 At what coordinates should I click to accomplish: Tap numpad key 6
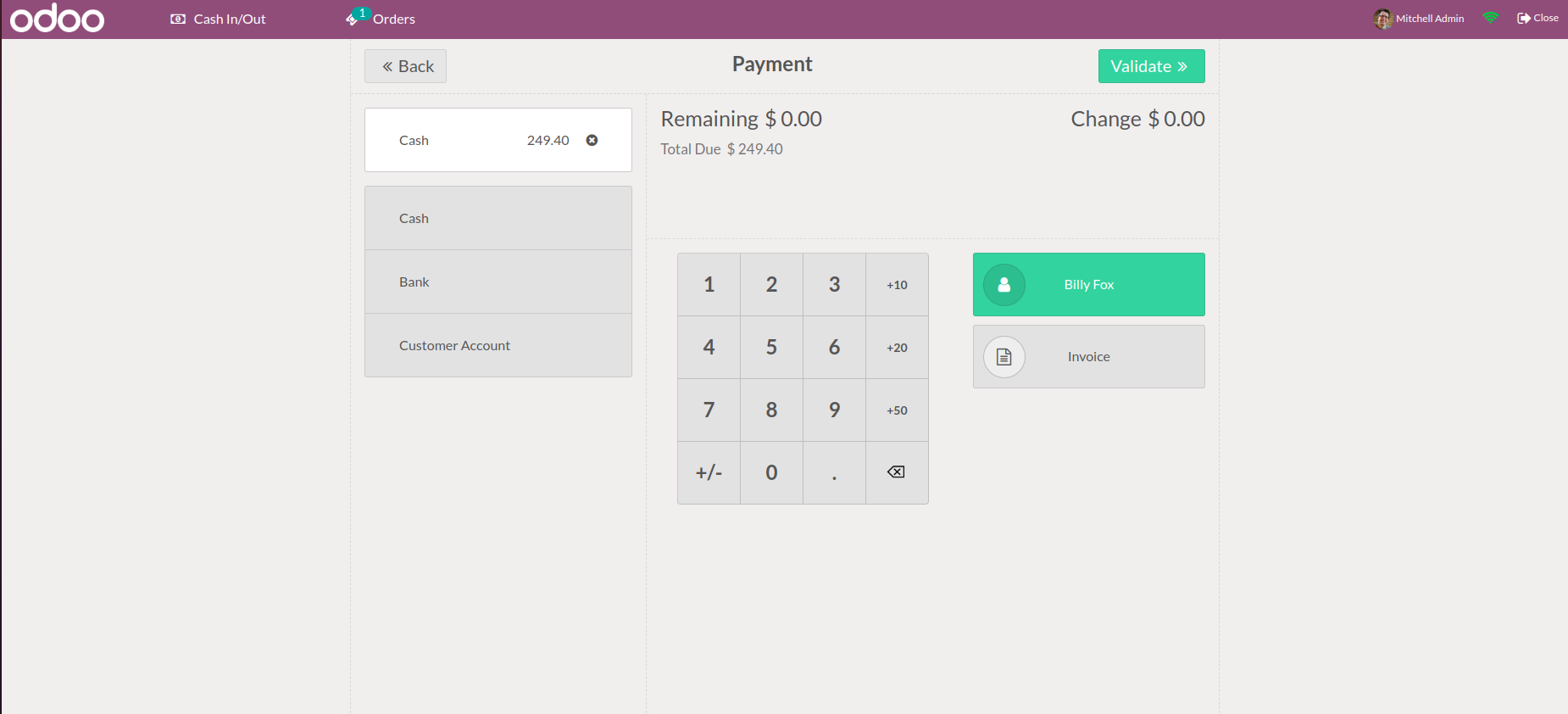coord(834,348)
